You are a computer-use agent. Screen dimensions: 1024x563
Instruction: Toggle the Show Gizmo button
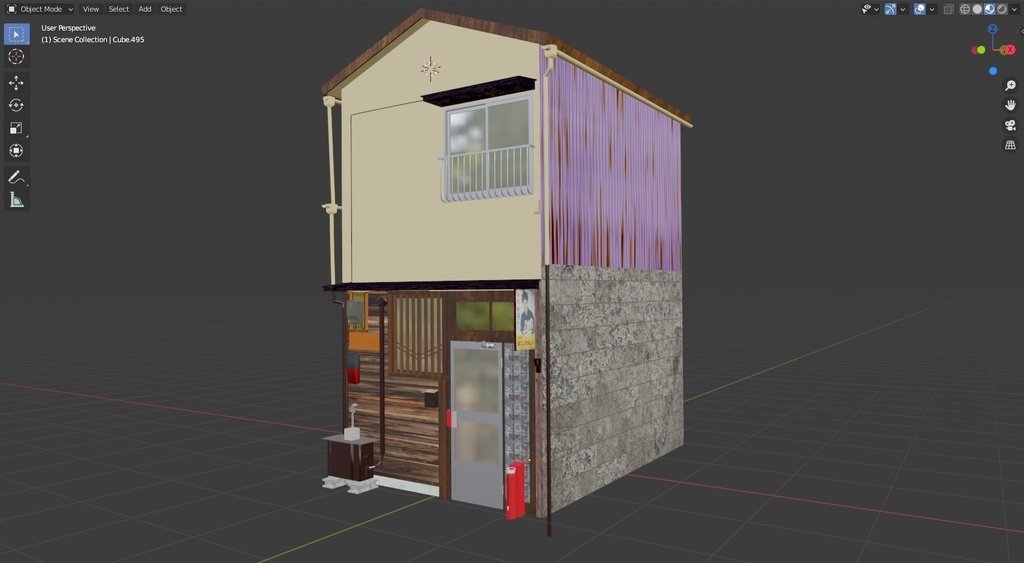point(890,9)
